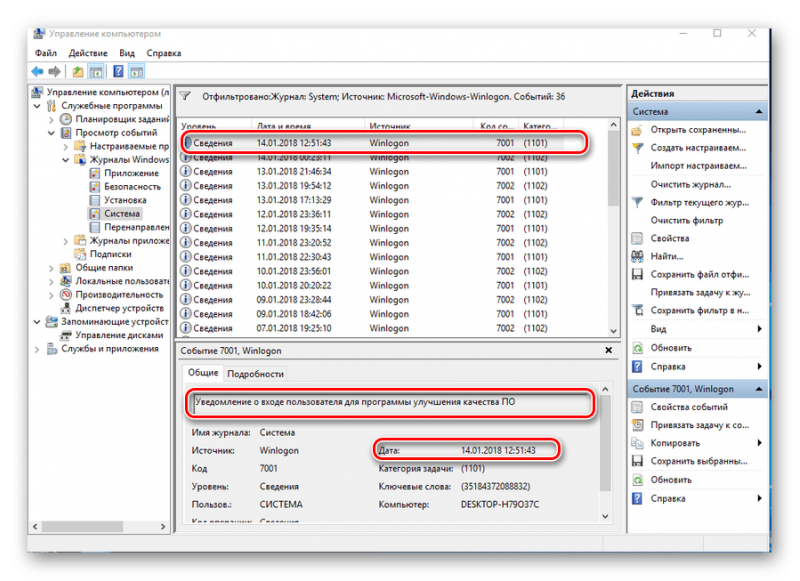
Task: Click the Фильтр текущего жур... funnel icon
Action: [x=637, y=203]
